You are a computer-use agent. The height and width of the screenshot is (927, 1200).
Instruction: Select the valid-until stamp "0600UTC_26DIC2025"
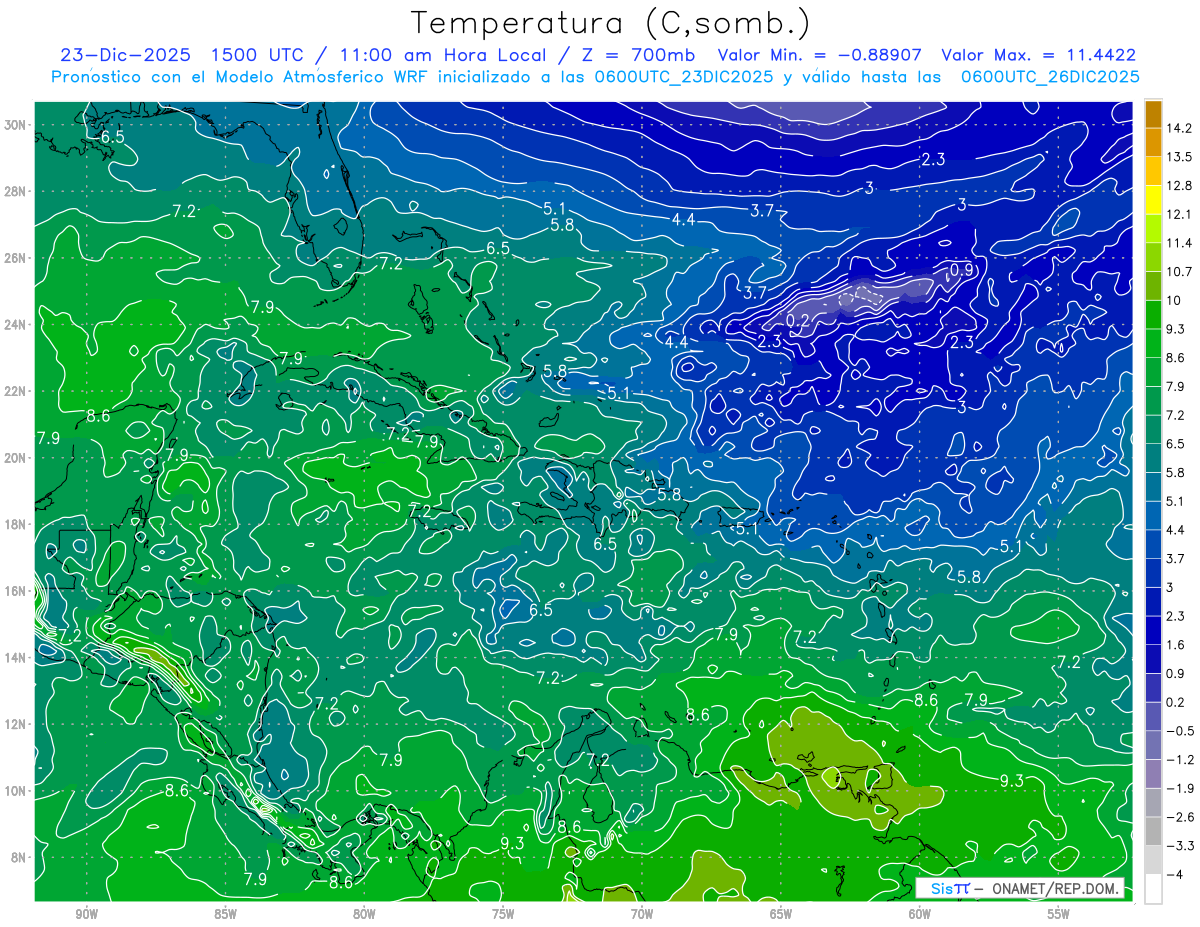pyautogui.click(x=1050, y=77)
